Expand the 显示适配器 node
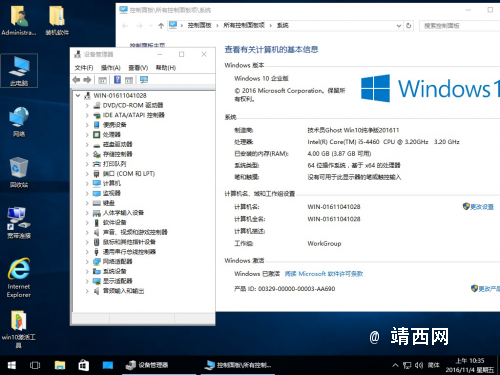The height and width of the screenshot is (375, 500). point(87,281)
